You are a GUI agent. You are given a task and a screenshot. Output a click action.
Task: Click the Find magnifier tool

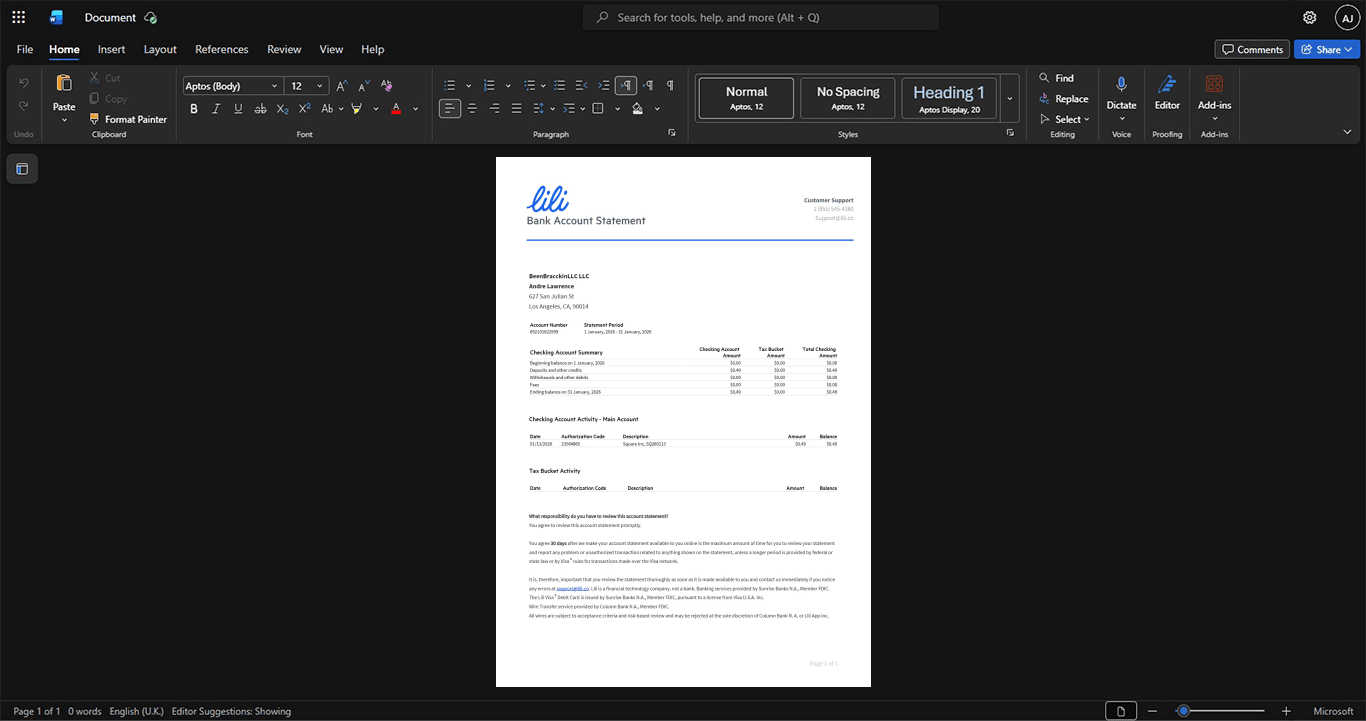coord(1057,78)
